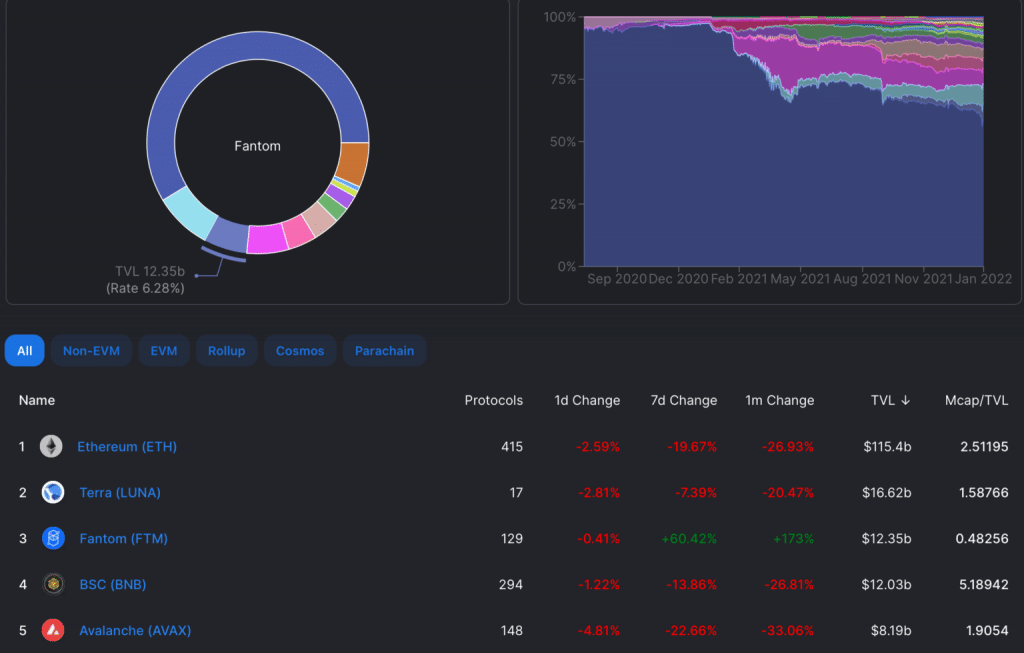1024x653 pixels.
Task: Click Terra's $16.62b TVL value
Action: 886,492
